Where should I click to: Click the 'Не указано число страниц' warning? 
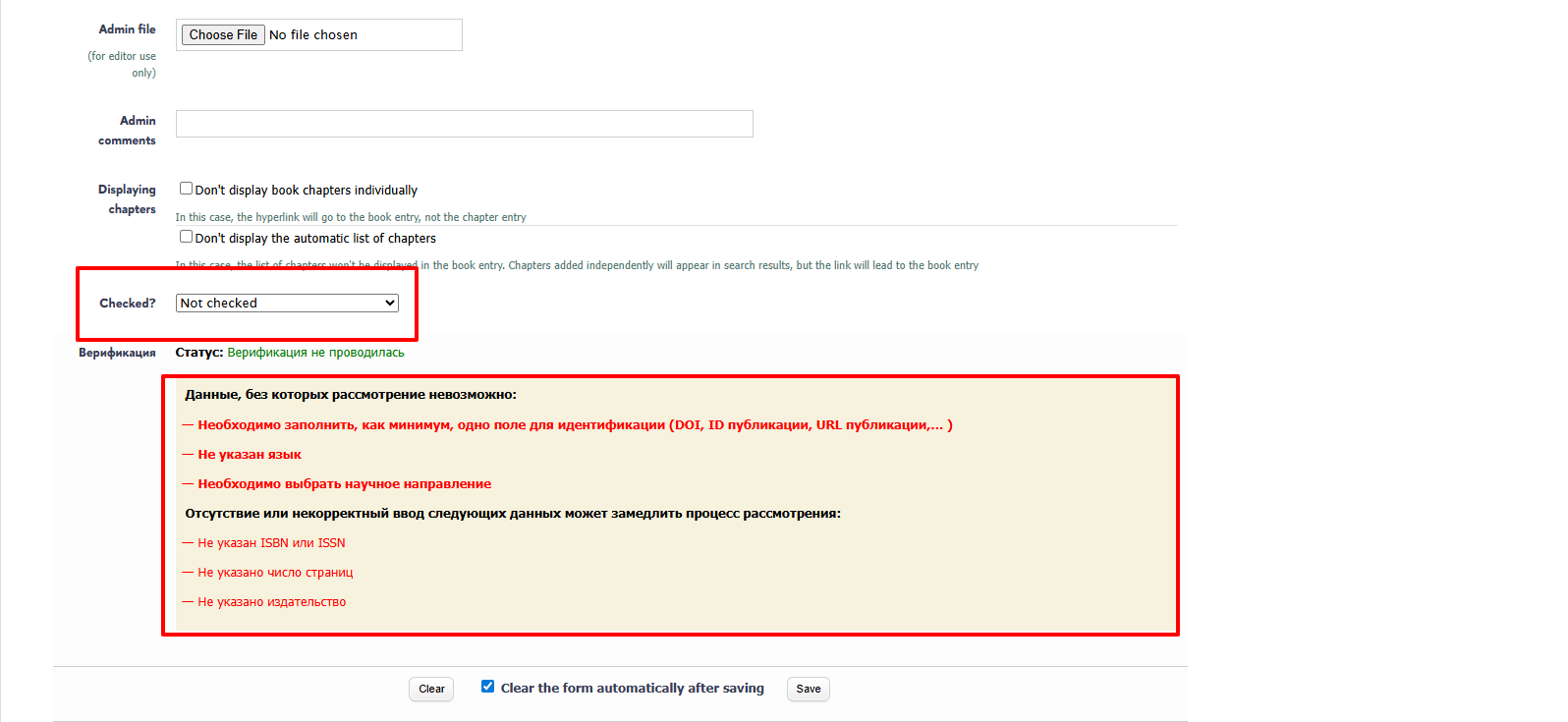275,573
